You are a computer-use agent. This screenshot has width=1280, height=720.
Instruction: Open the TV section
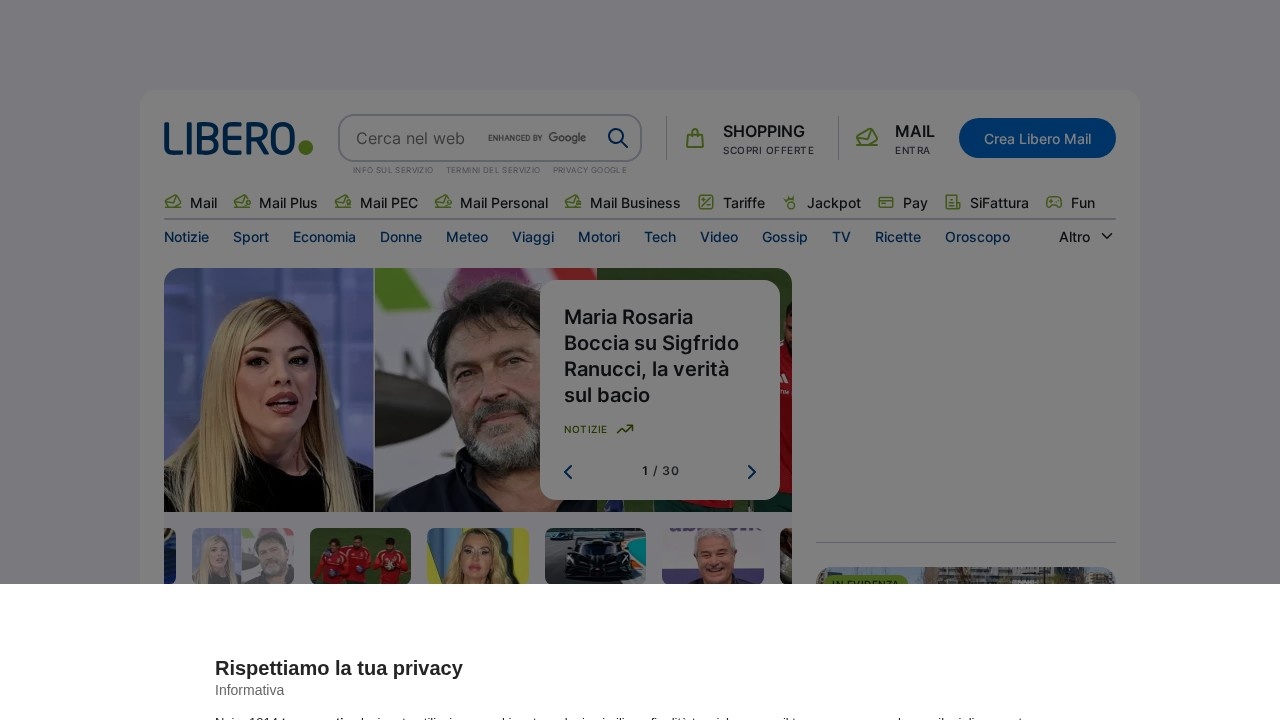tap(841, 237)
